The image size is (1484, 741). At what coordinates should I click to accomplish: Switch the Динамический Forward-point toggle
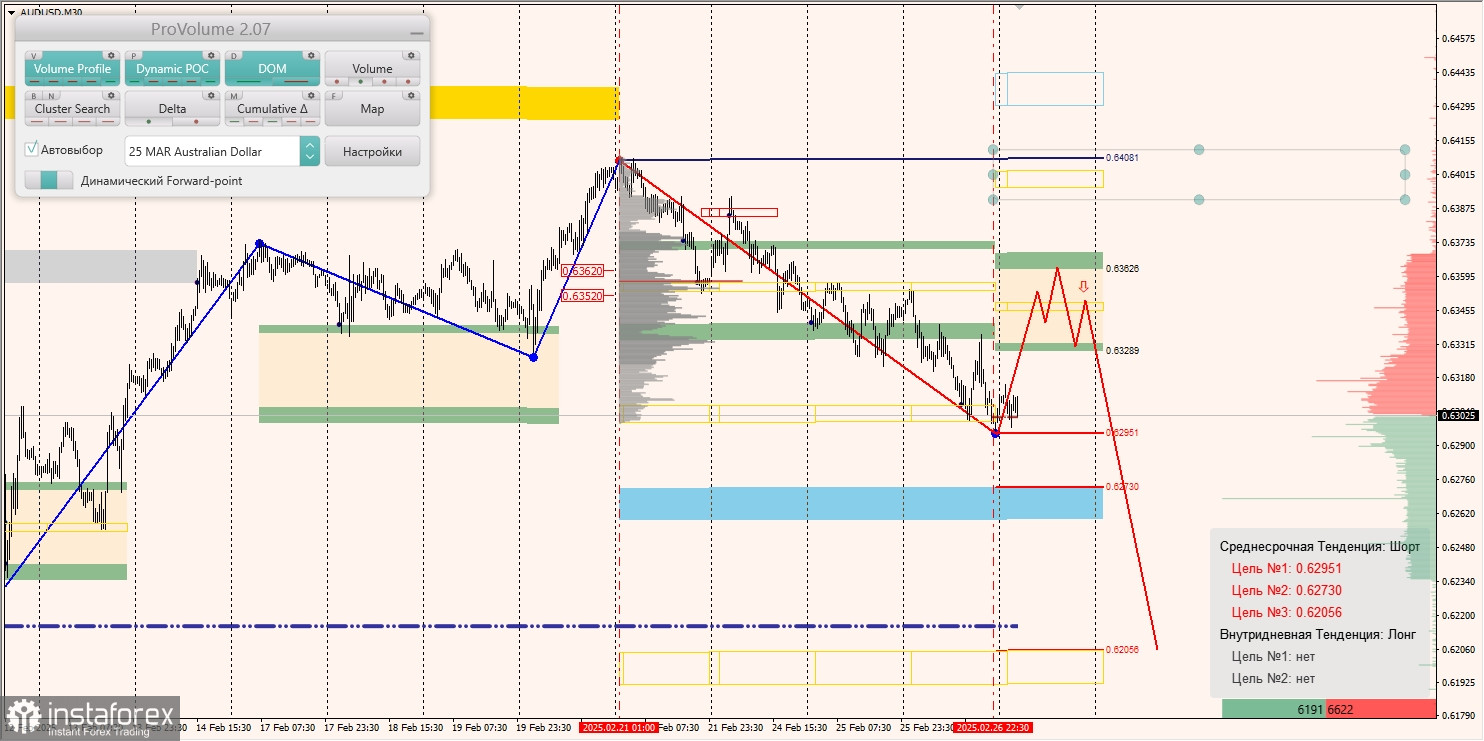(49, 180)
